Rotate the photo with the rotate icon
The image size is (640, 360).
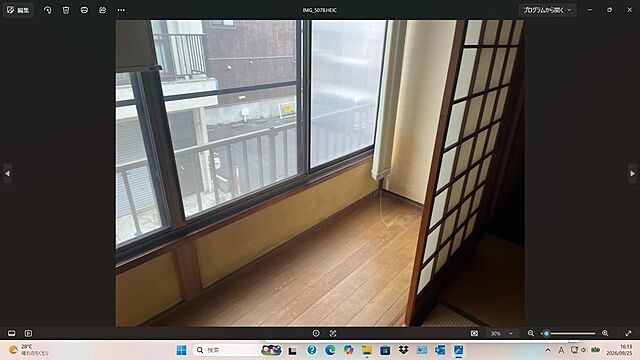[x=48, y=10]
